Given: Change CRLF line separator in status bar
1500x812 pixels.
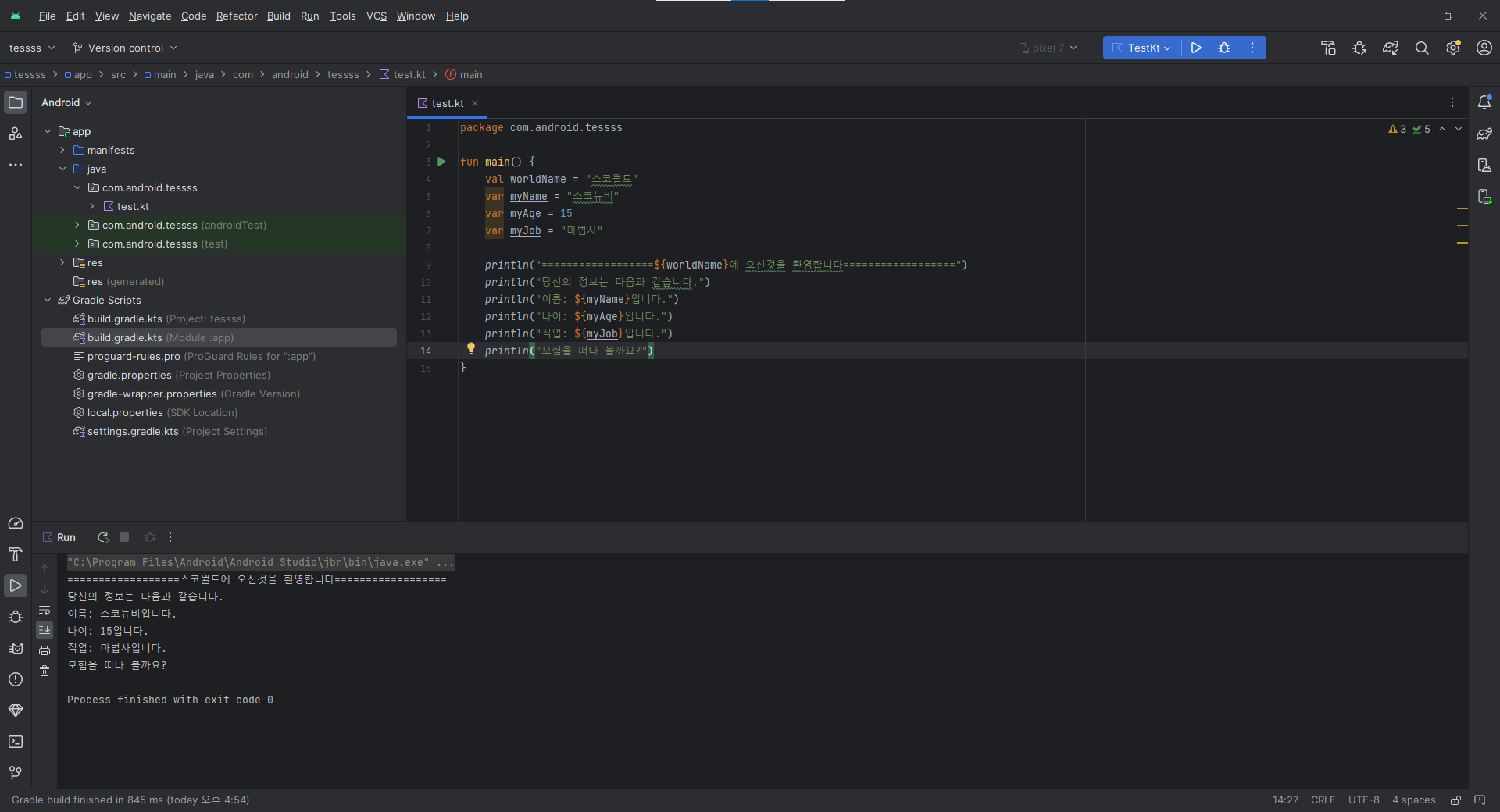Looking at the screenshot, I should tap(1323, 800).
